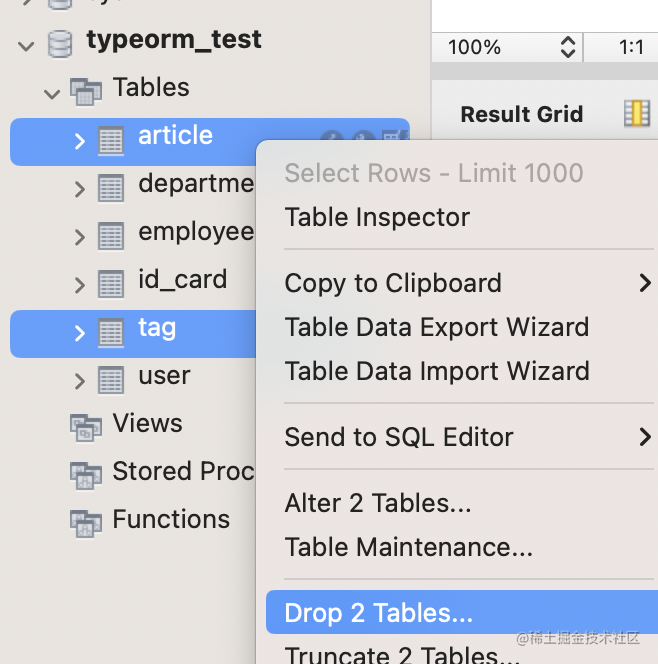Click the Stored Procedures folder icon

86,473
